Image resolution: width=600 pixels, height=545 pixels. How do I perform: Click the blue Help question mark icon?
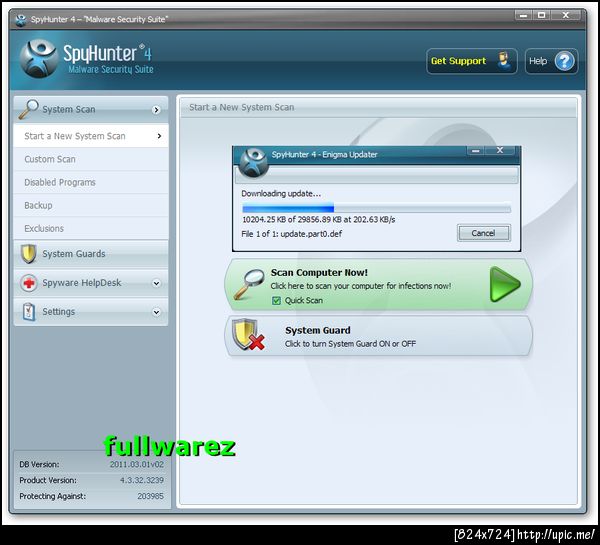(x=564, y=61)
